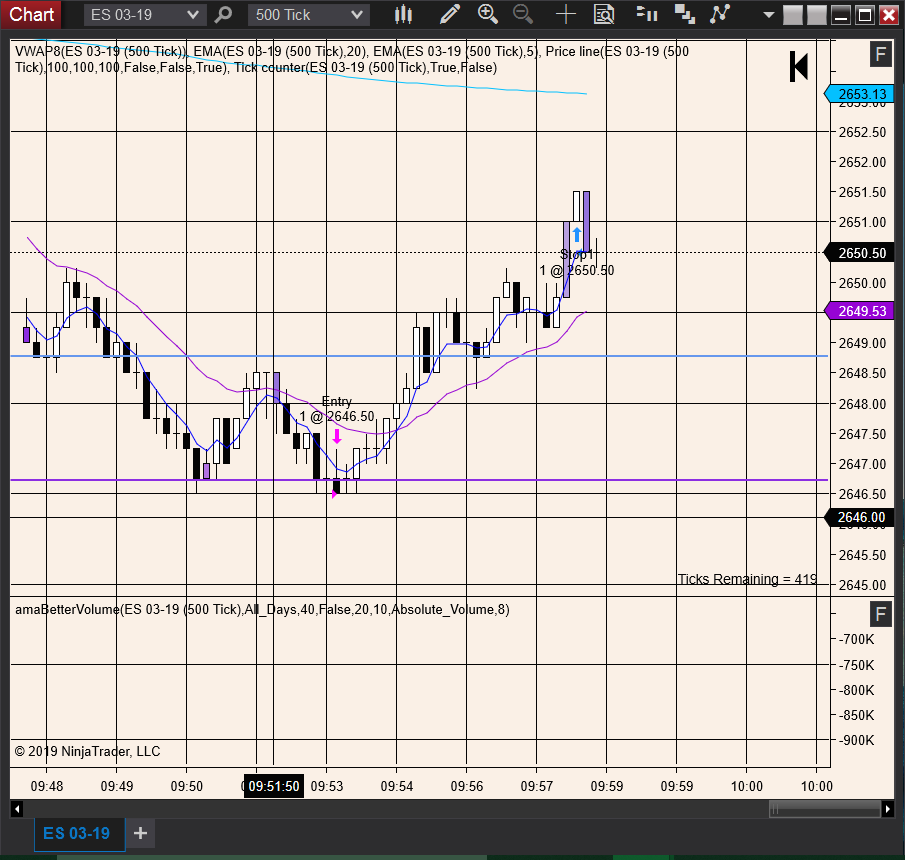This screenshot has width=905, height=860.
Task: Select the 'Ticks Remaining = 419' text
Action: pyautogui.click(x=747, y=579)
